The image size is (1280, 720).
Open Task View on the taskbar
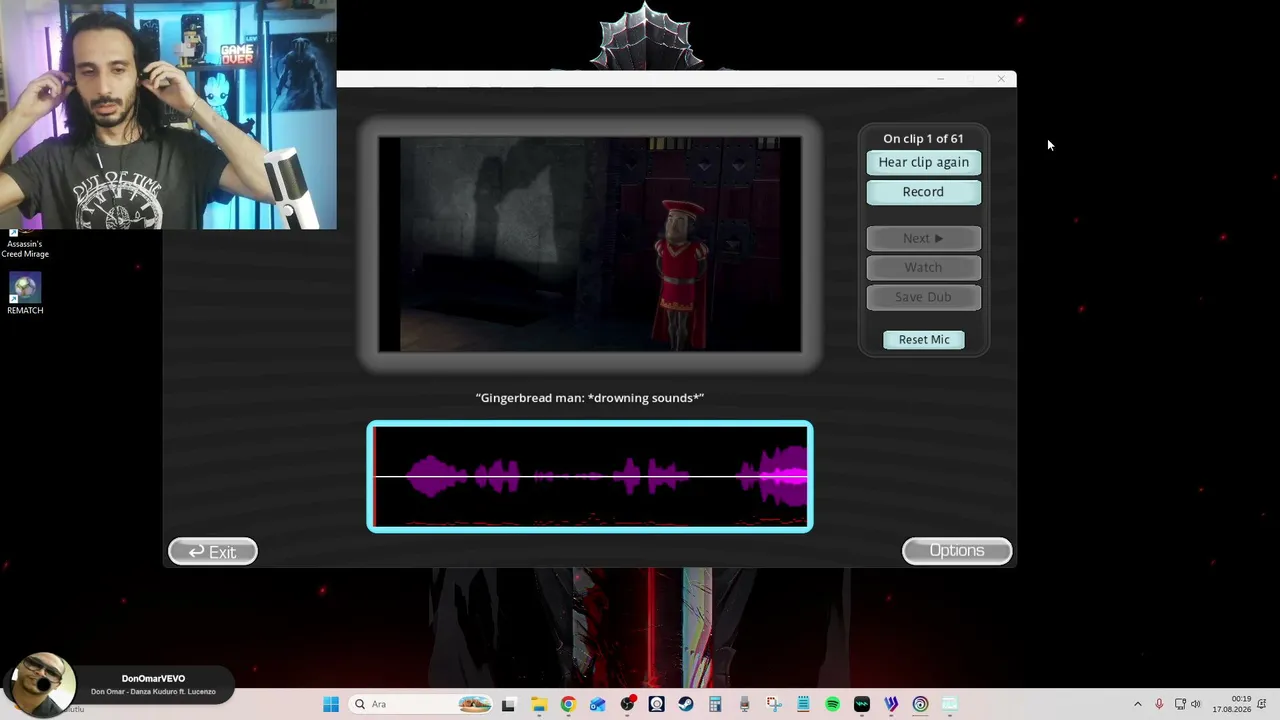click(x=508, y=704)
